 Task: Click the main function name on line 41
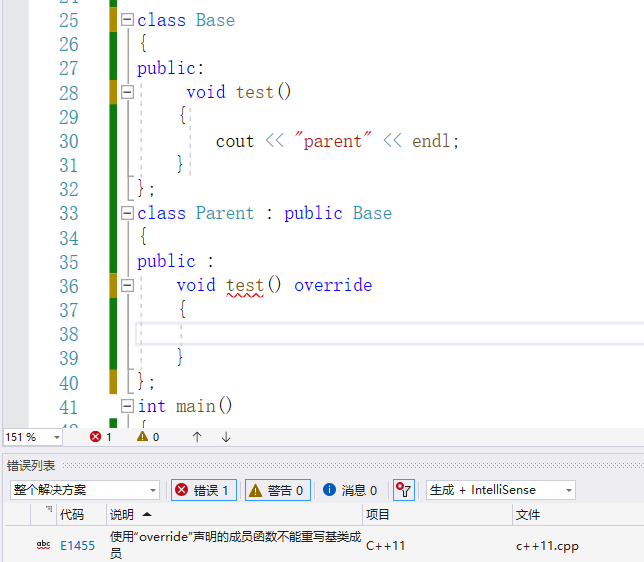(x=196, y=406)
